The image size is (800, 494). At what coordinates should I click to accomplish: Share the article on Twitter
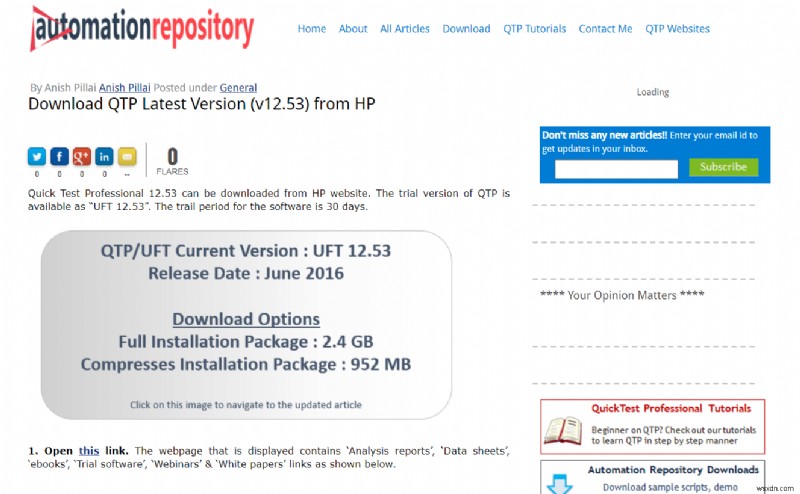pos(37,157)
